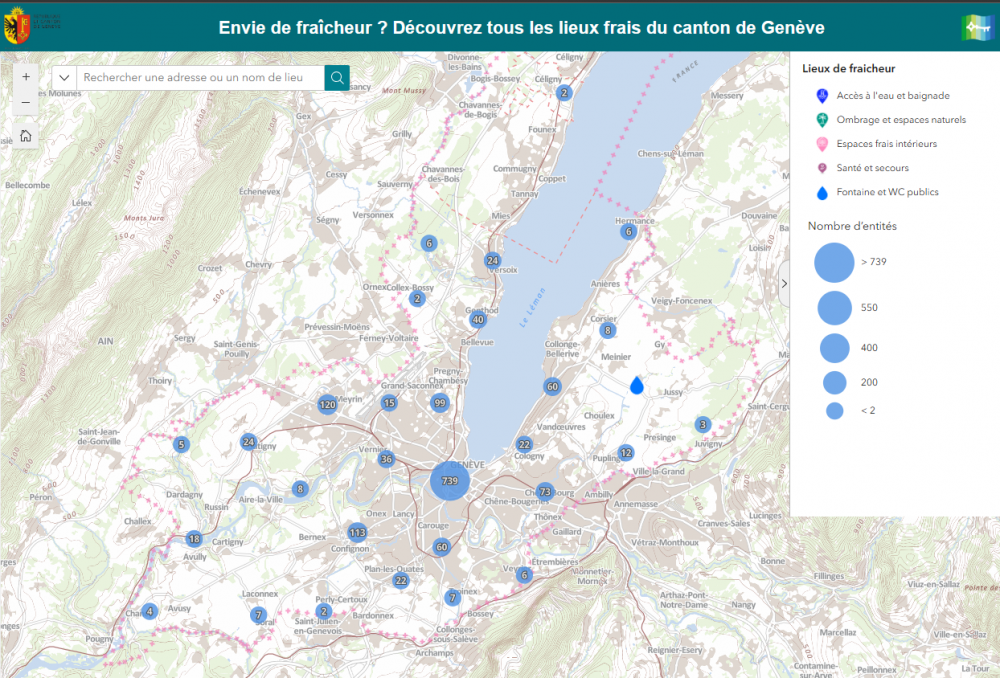Click the '550' legend circle

tap(834, 307)
